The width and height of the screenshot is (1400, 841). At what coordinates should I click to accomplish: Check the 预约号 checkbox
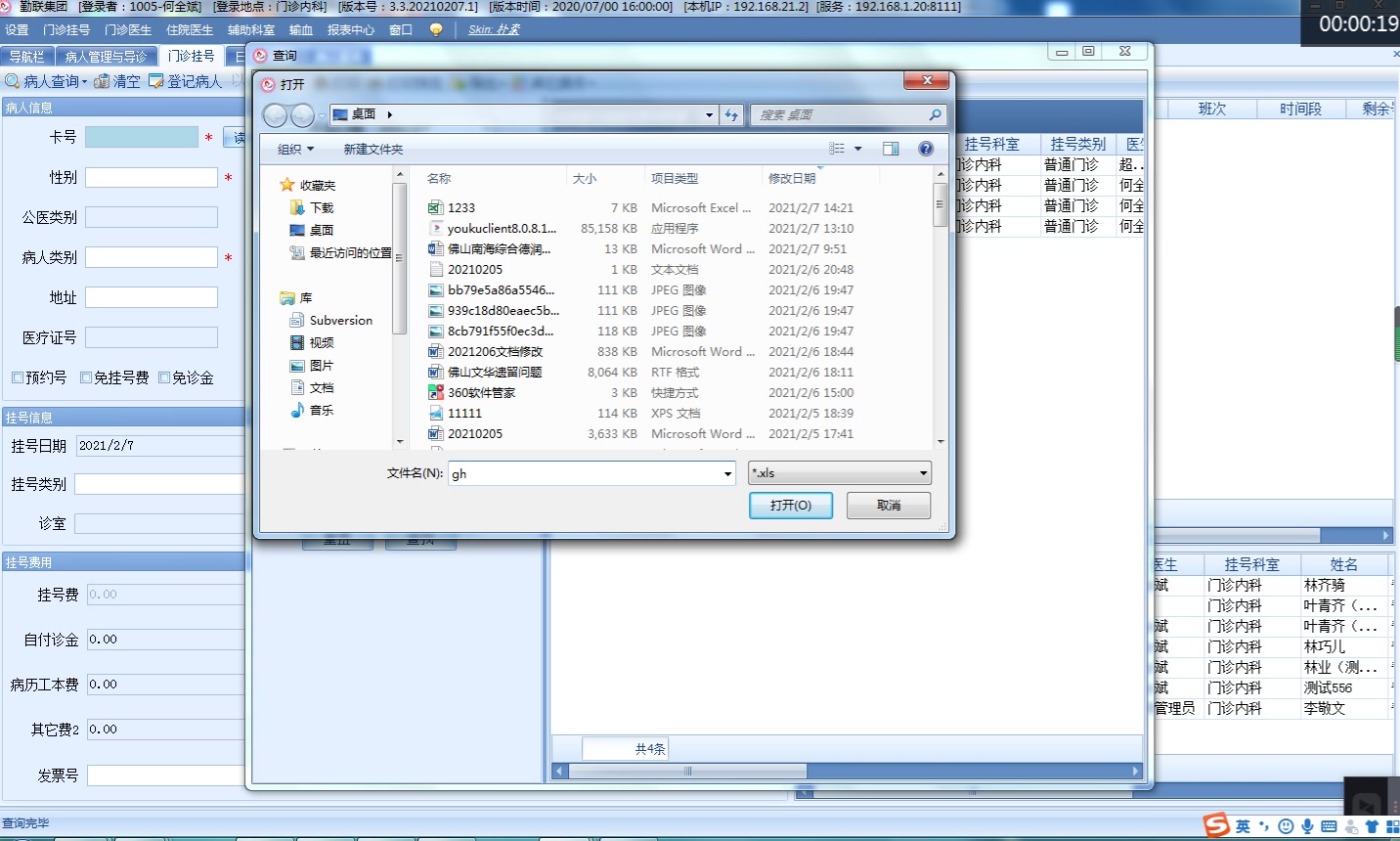[x=18, y=377]
